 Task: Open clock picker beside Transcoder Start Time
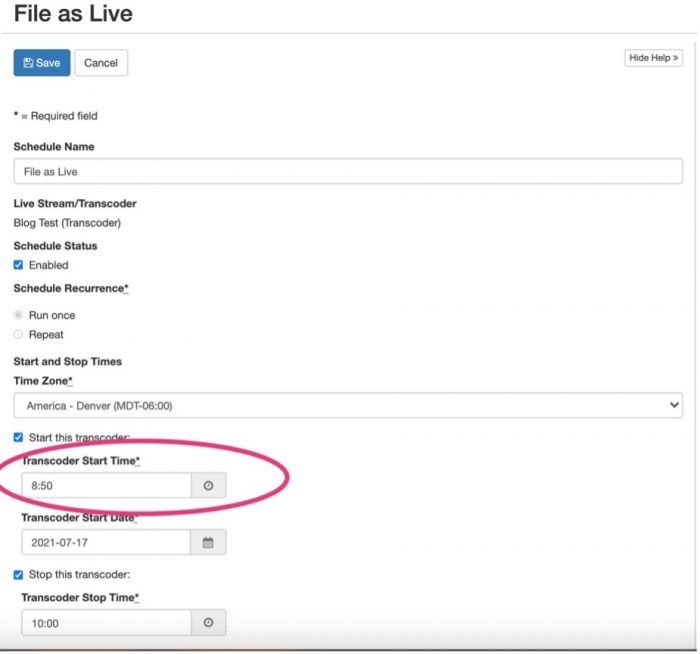click(x=208, y=485)
